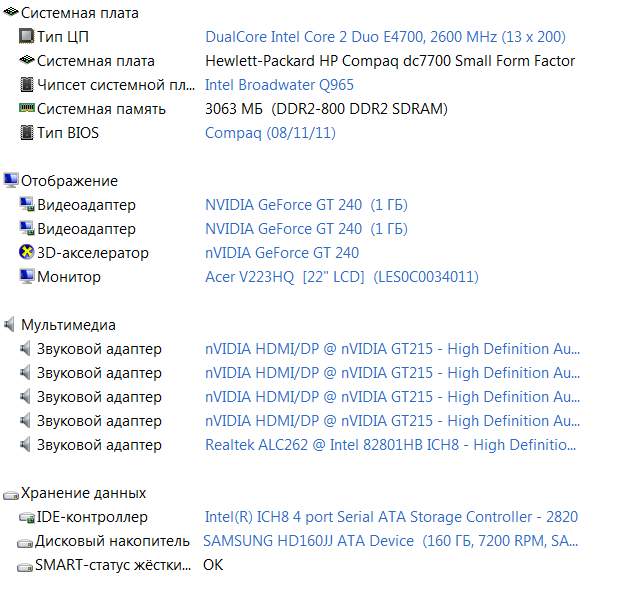Click the 3D-акселератор icon
The height and width of the screenshot is (603, 618).
pyautogui.click(x=27, y=253)
